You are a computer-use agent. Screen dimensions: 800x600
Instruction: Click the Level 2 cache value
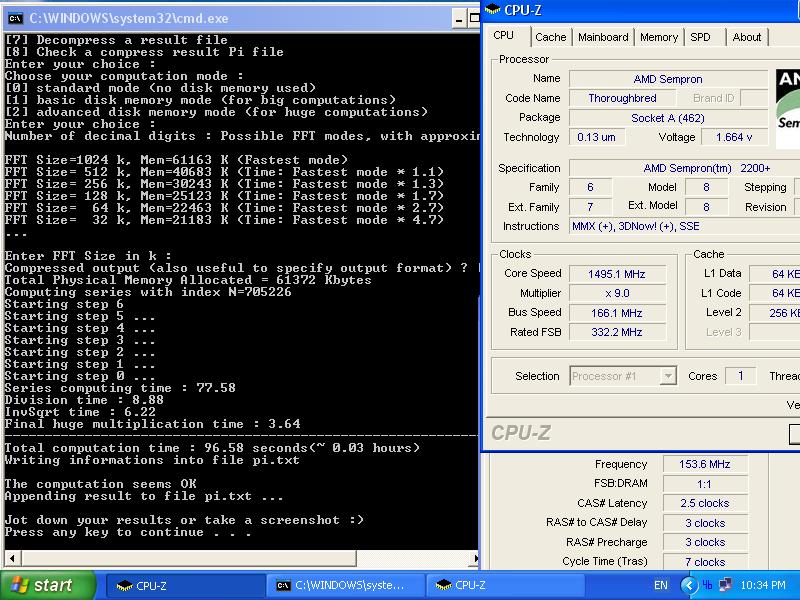[x=774, y=313]
